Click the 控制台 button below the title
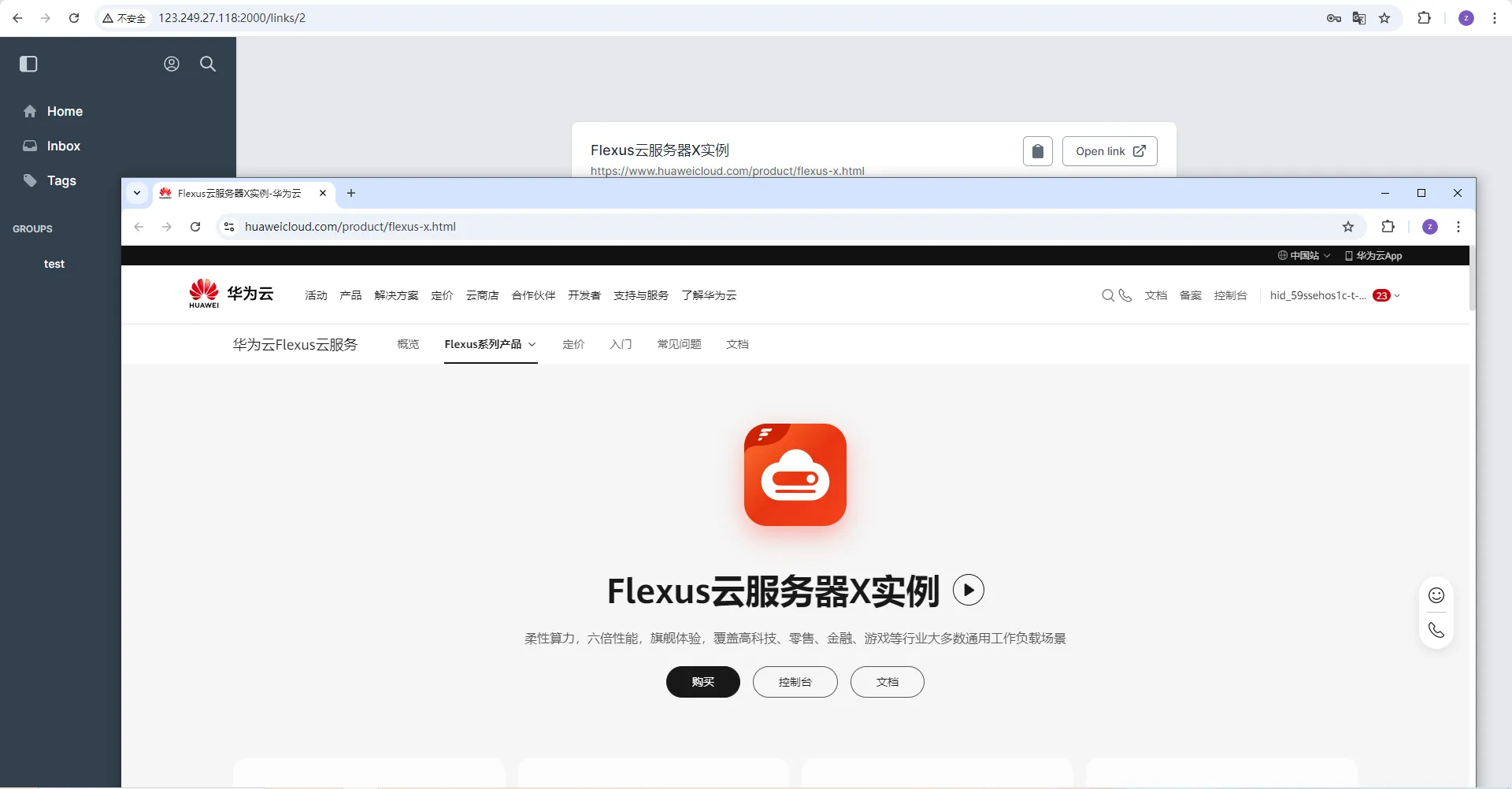Image resolution: width=1512 pixels, height=789 pixels. (795, 682)
